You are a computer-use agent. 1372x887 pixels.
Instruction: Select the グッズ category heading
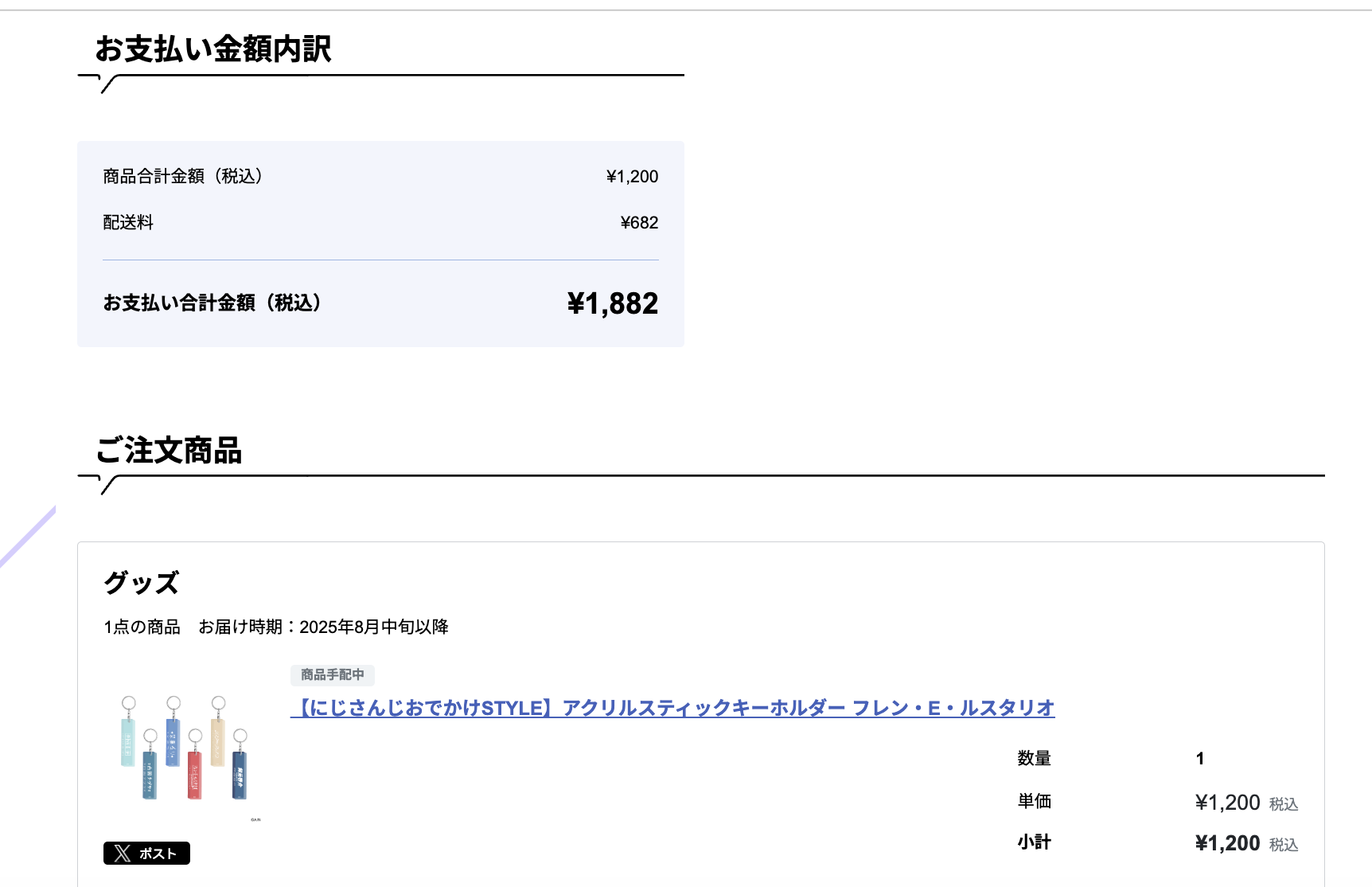pos(142,583)
